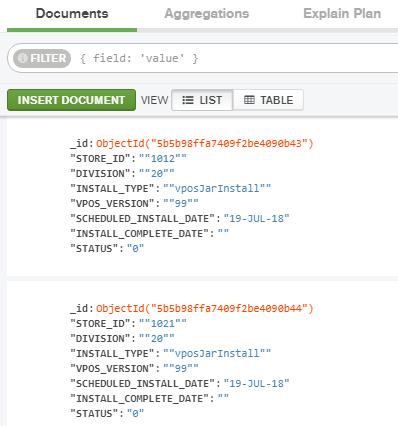Click the table view grid icon
398x426 pixels.
click(249, 100)
